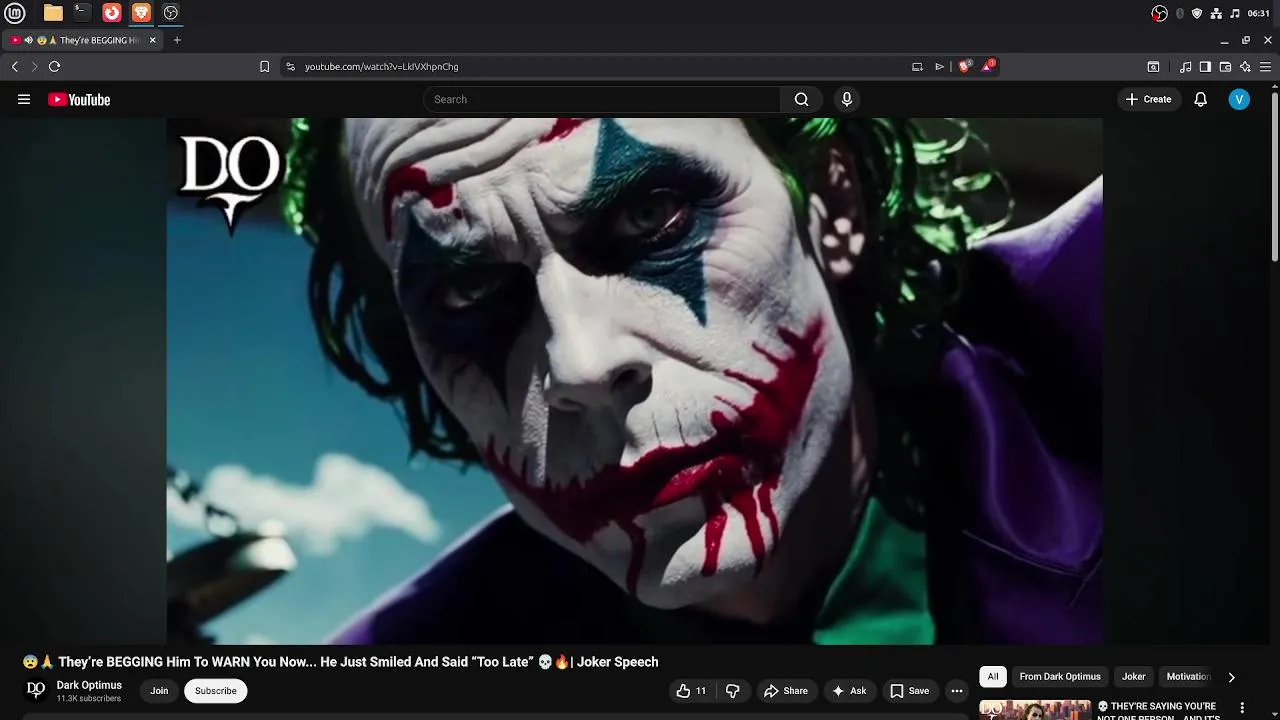Viewport: 1280px width, 720px height.
Task: Open the Linux Mint start menu
Action: pos(14,13)
